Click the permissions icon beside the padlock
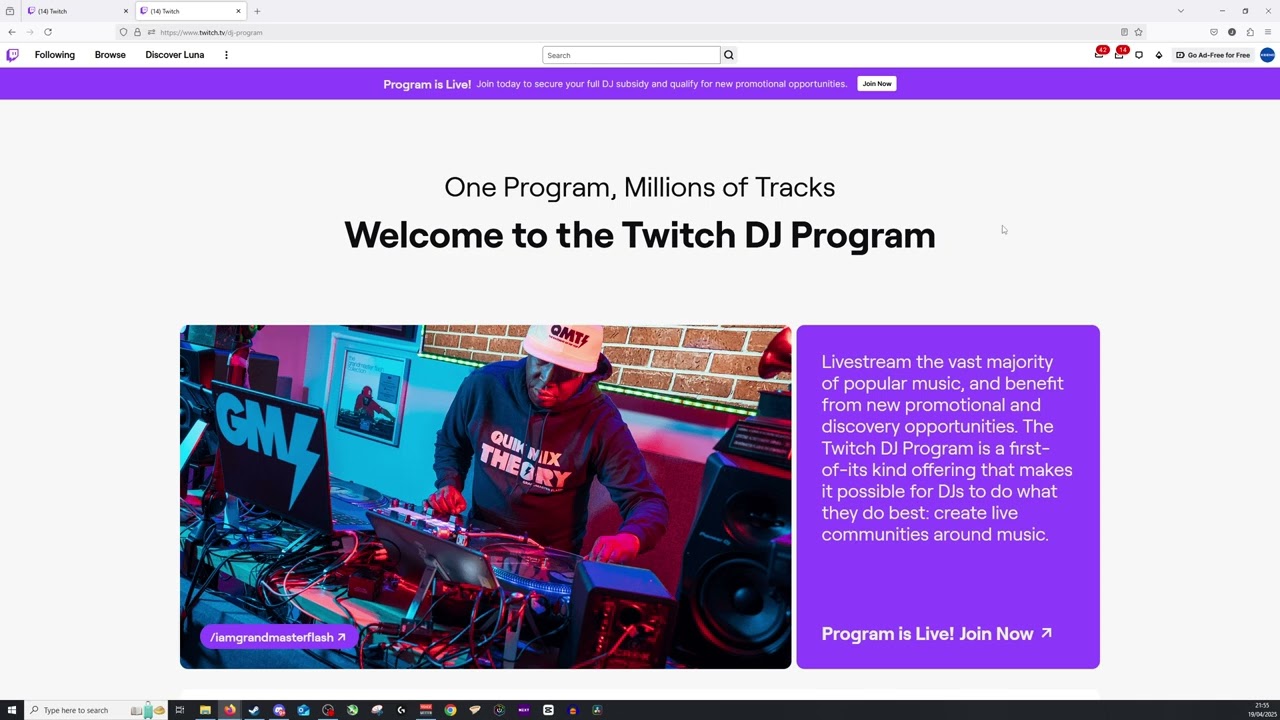1280x720 pixels. pos(151,32)
